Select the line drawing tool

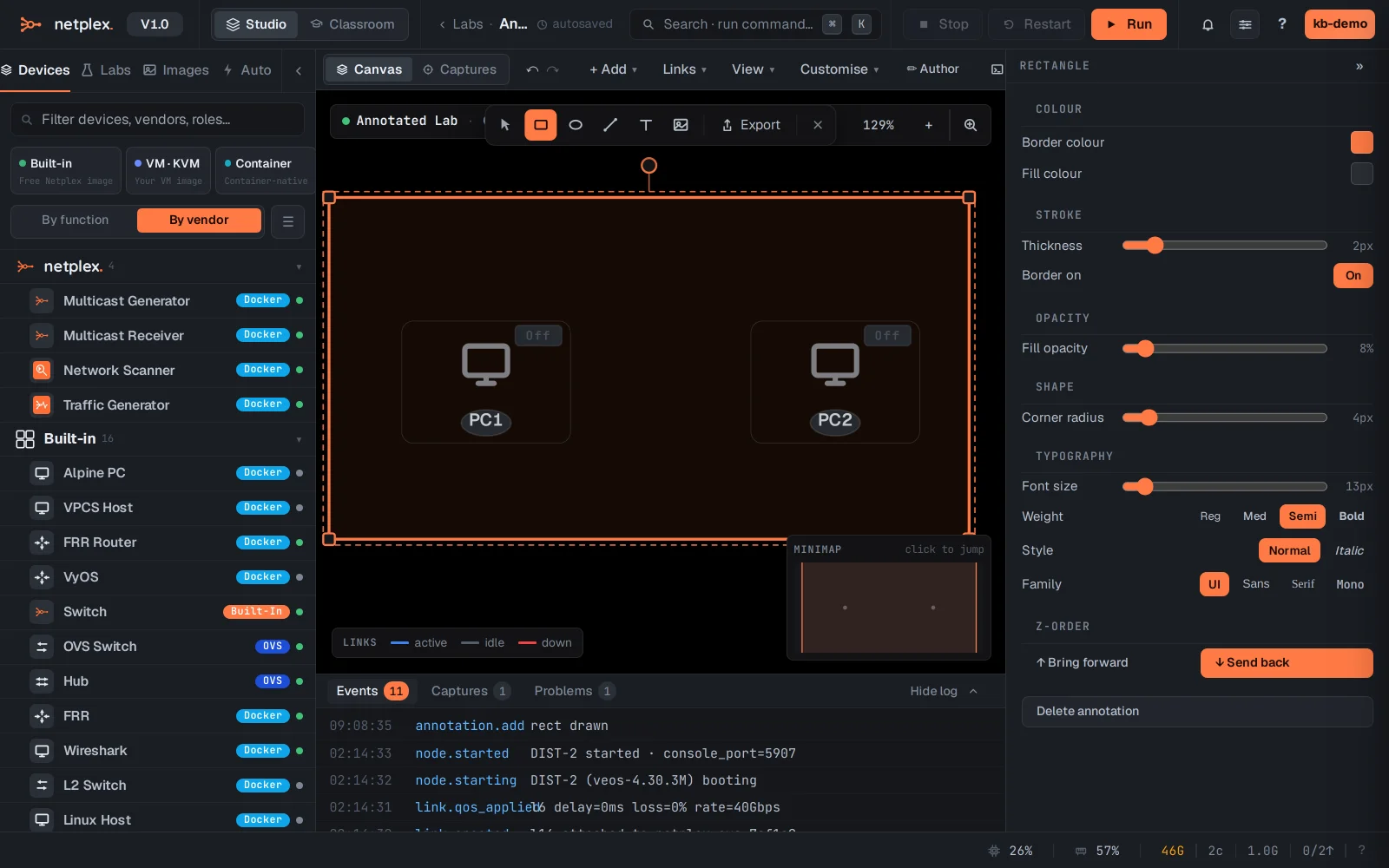(x=610, y=125)
